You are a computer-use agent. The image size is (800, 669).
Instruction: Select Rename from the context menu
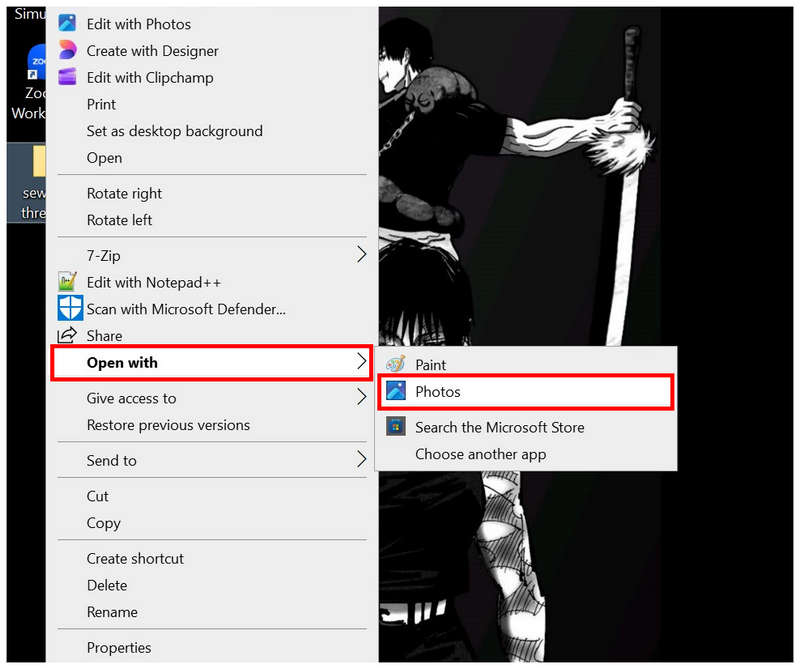click(212, 611)
